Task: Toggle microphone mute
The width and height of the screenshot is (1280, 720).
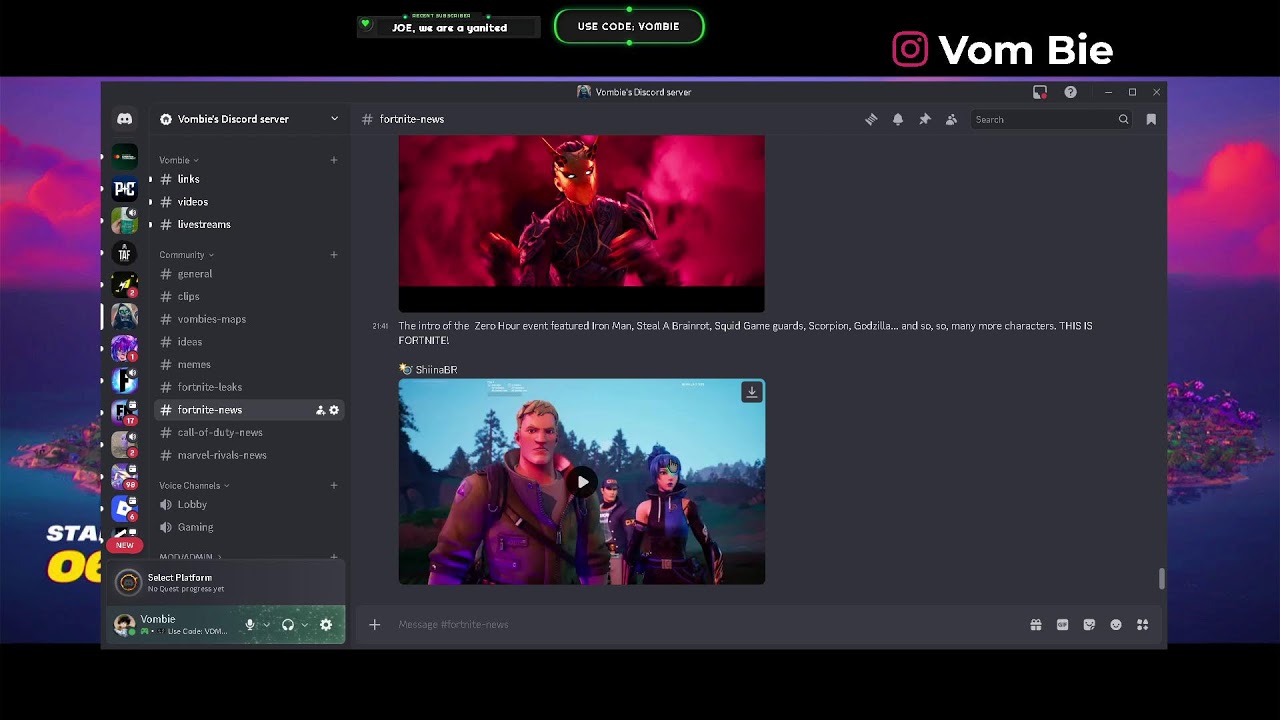Action: (250, 625)
